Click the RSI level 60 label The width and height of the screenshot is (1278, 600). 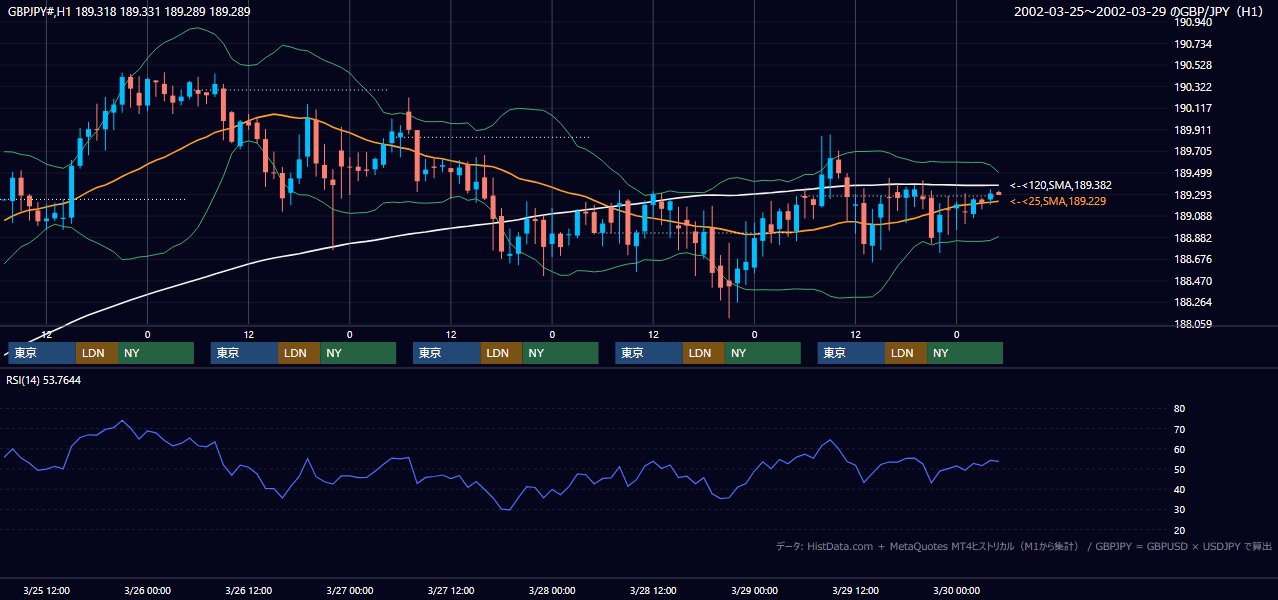click(1179, 449)
